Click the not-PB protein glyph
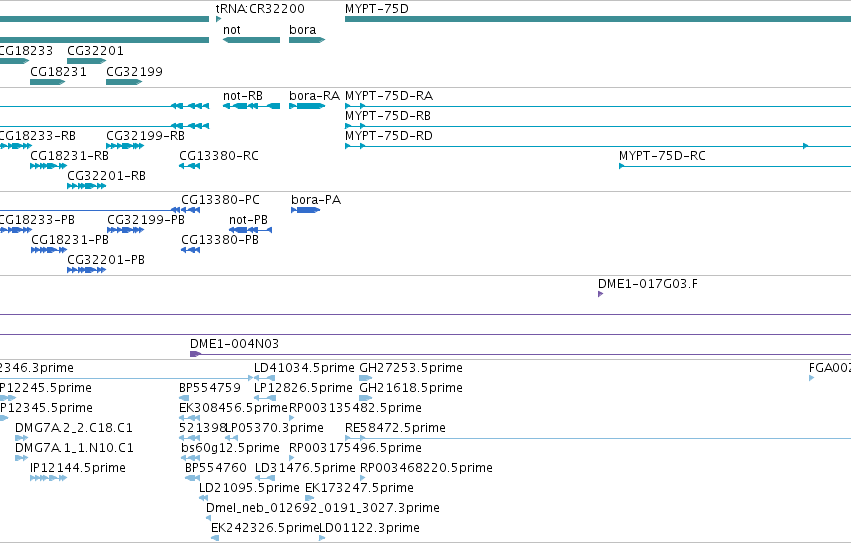 pos(250,230)
